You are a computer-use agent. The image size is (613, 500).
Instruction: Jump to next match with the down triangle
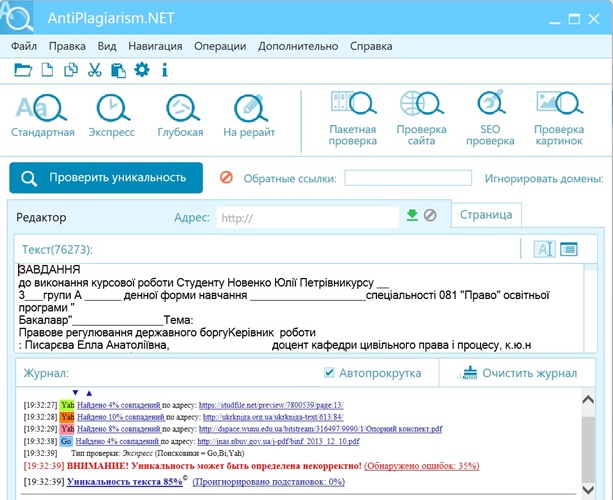click(x=75, y=392)
